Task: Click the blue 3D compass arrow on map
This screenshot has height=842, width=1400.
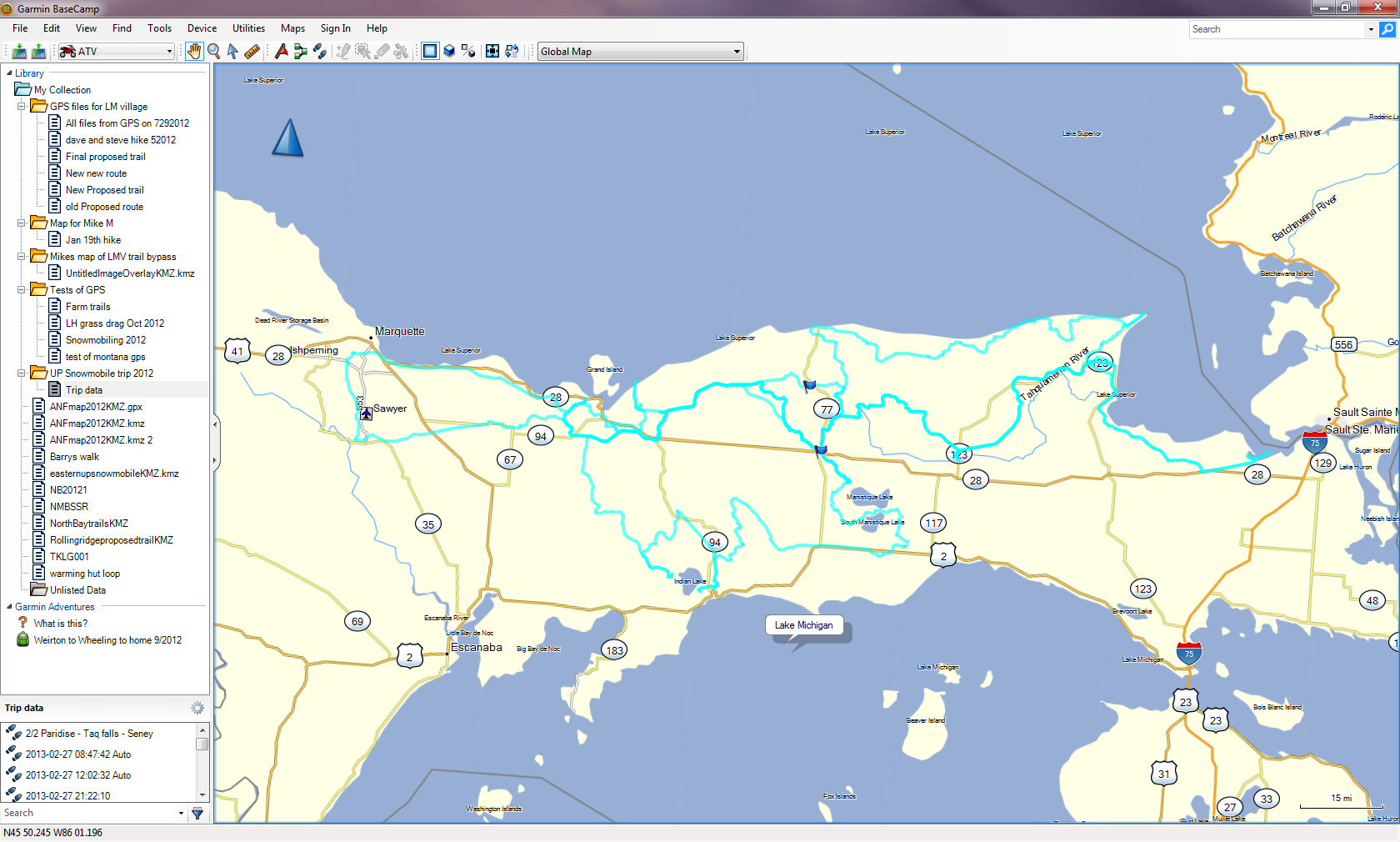Action: pos(287,138)
